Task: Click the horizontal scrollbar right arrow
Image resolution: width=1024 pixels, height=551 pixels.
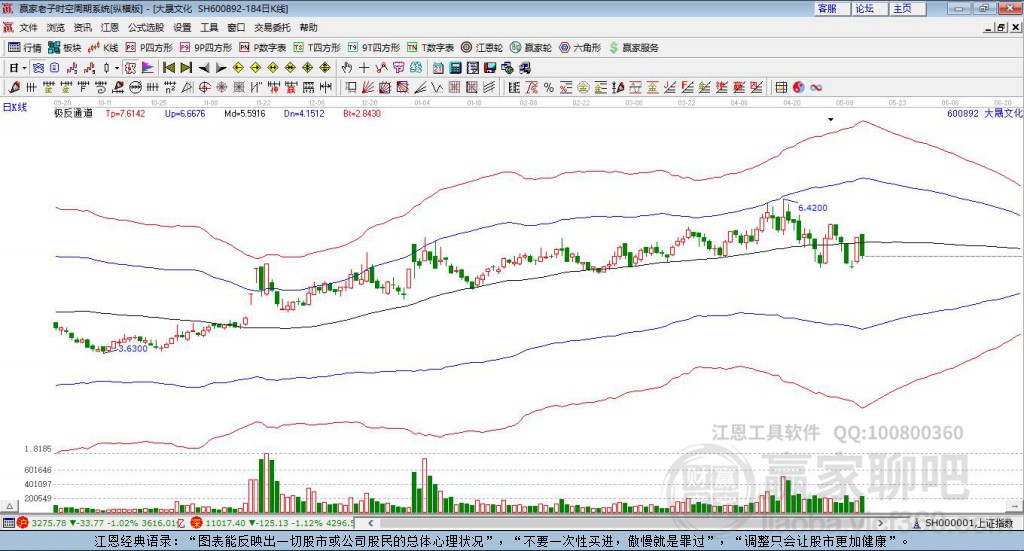Action: [x=880, y=523]
